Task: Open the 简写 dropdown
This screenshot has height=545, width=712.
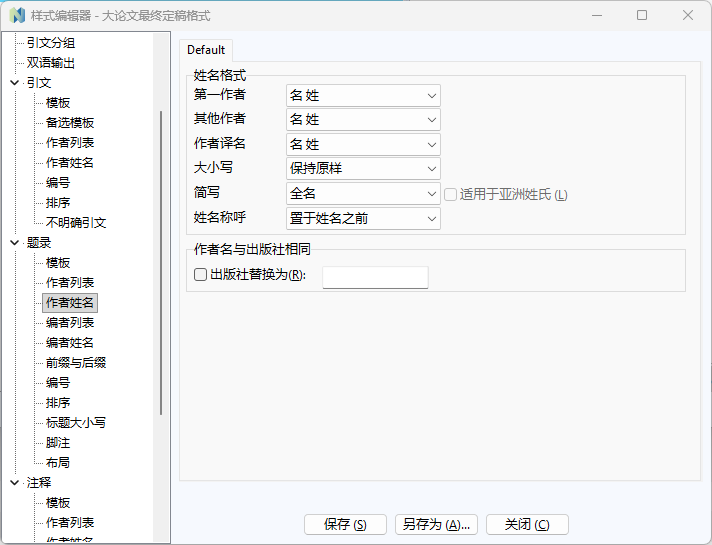Action: (363, 194)
